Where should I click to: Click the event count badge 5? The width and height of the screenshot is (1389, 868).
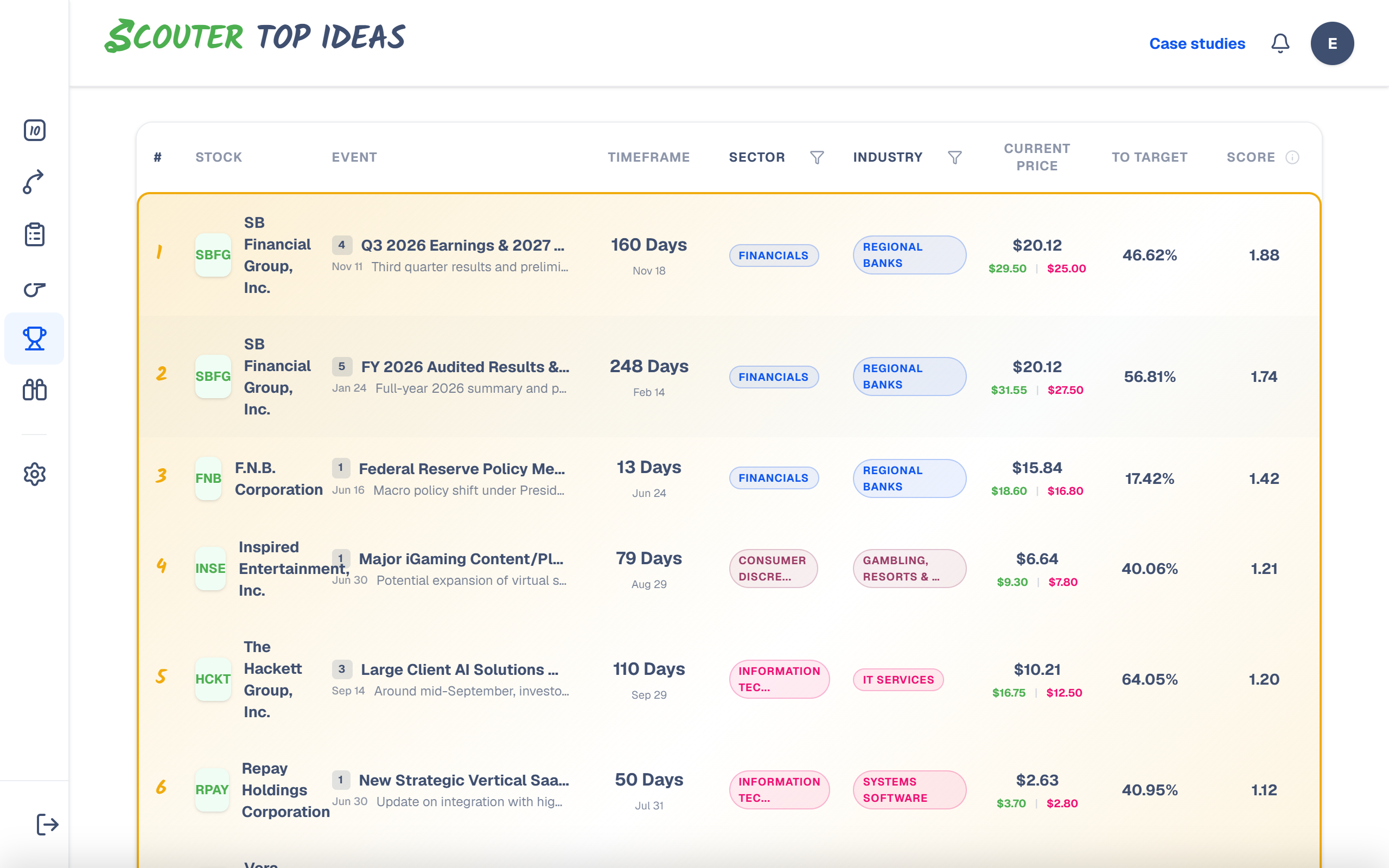[x=341, y=366]
